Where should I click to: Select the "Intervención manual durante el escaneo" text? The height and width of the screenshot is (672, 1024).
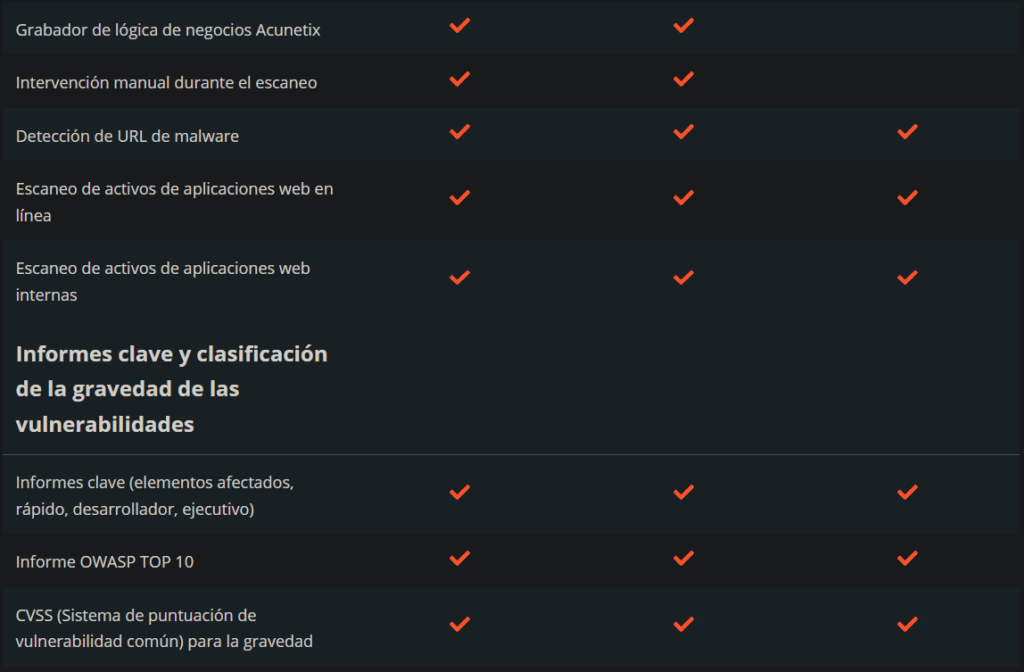tap(166, 83)
